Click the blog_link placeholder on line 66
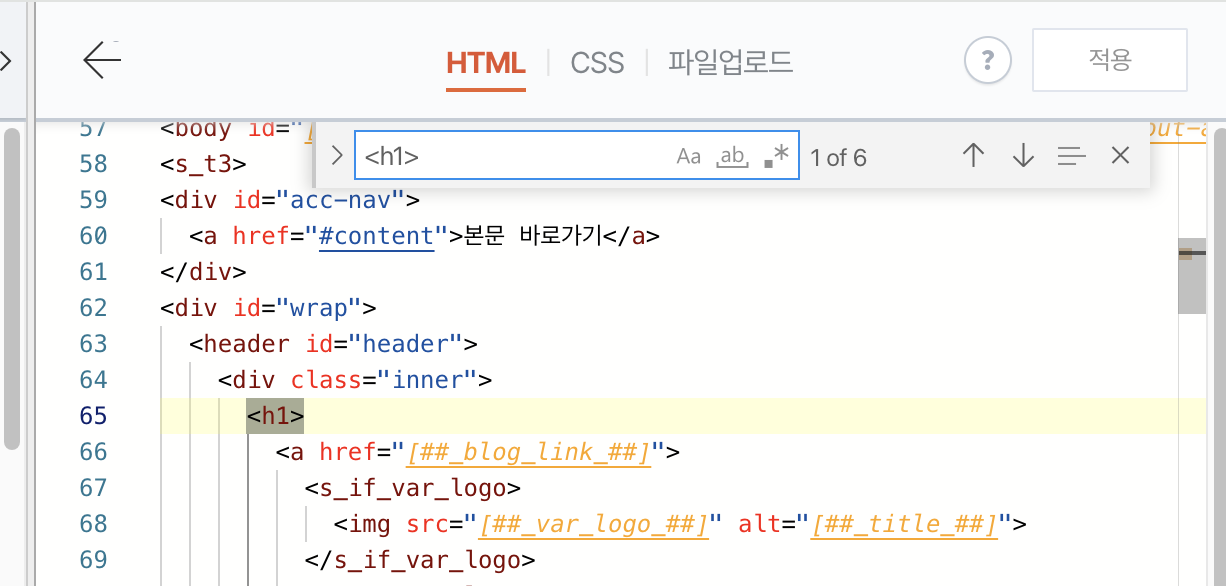Image resolution: width=1226 pixels, height=586 pixels. (x=528, y=451)
